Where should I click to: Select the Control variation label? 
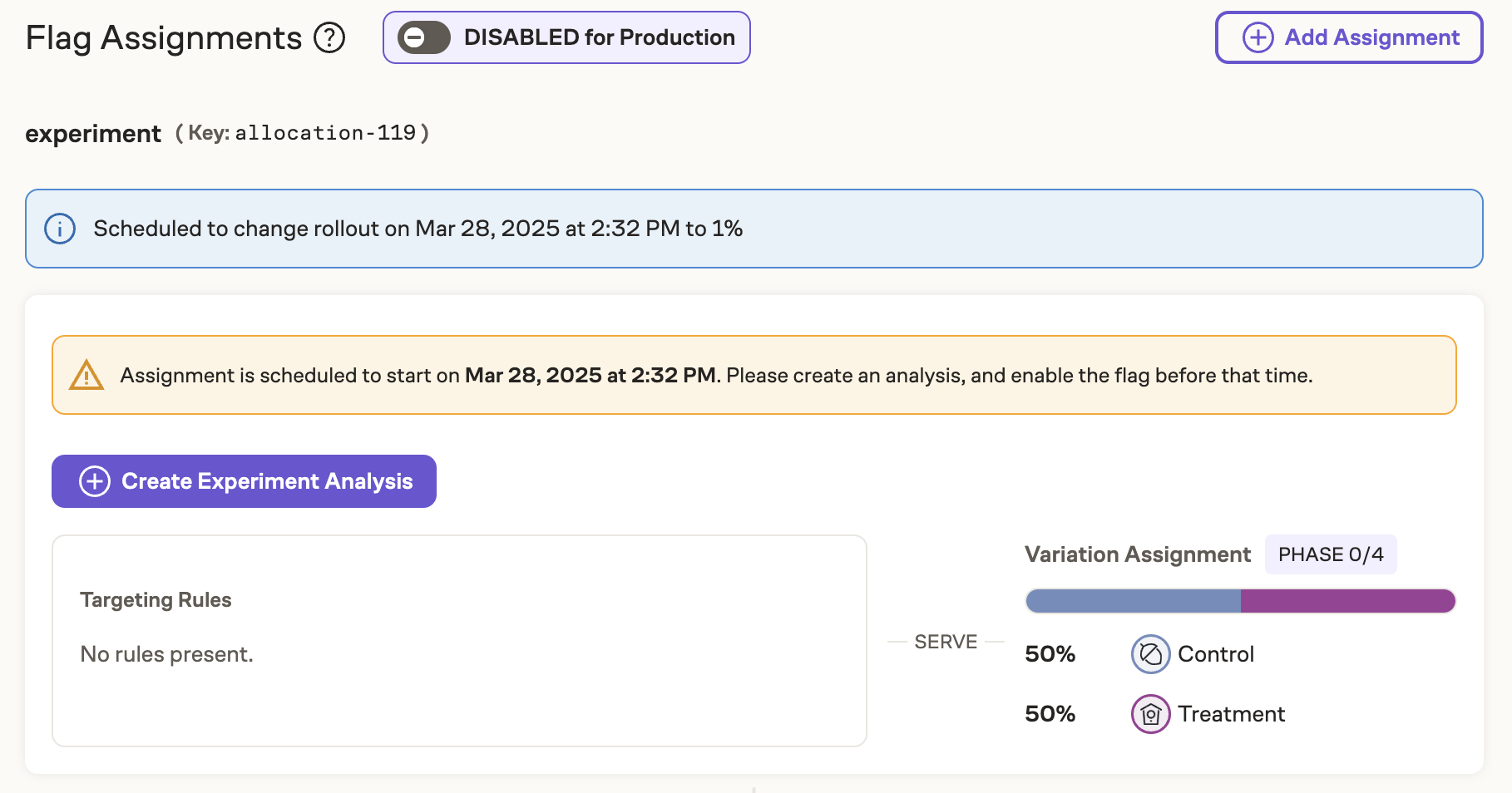(1215, 654)
